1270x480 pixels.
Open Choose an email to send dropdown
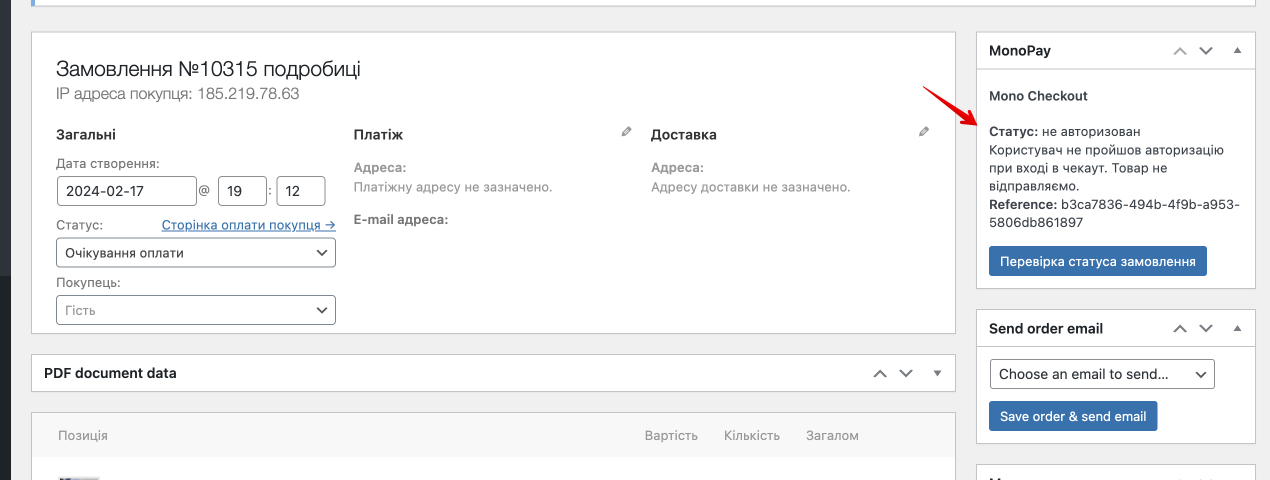[1101, 374]
